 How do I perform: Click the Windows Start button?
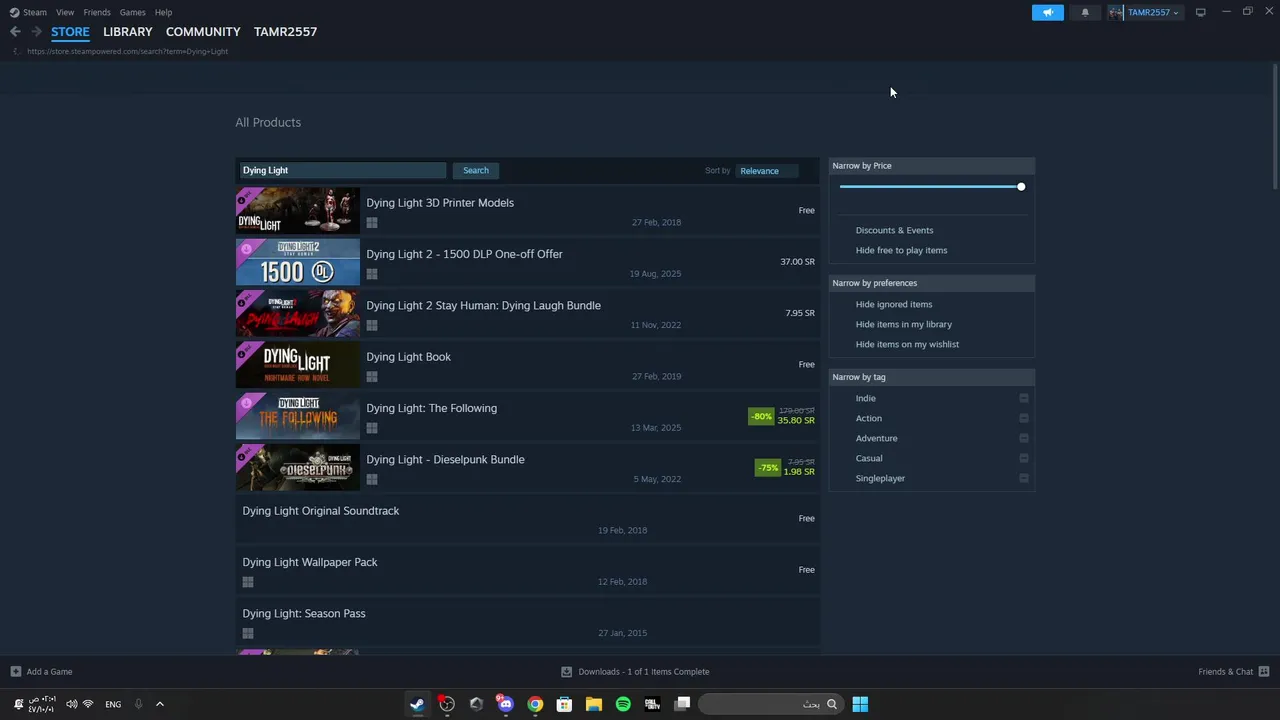click(860, 704)
